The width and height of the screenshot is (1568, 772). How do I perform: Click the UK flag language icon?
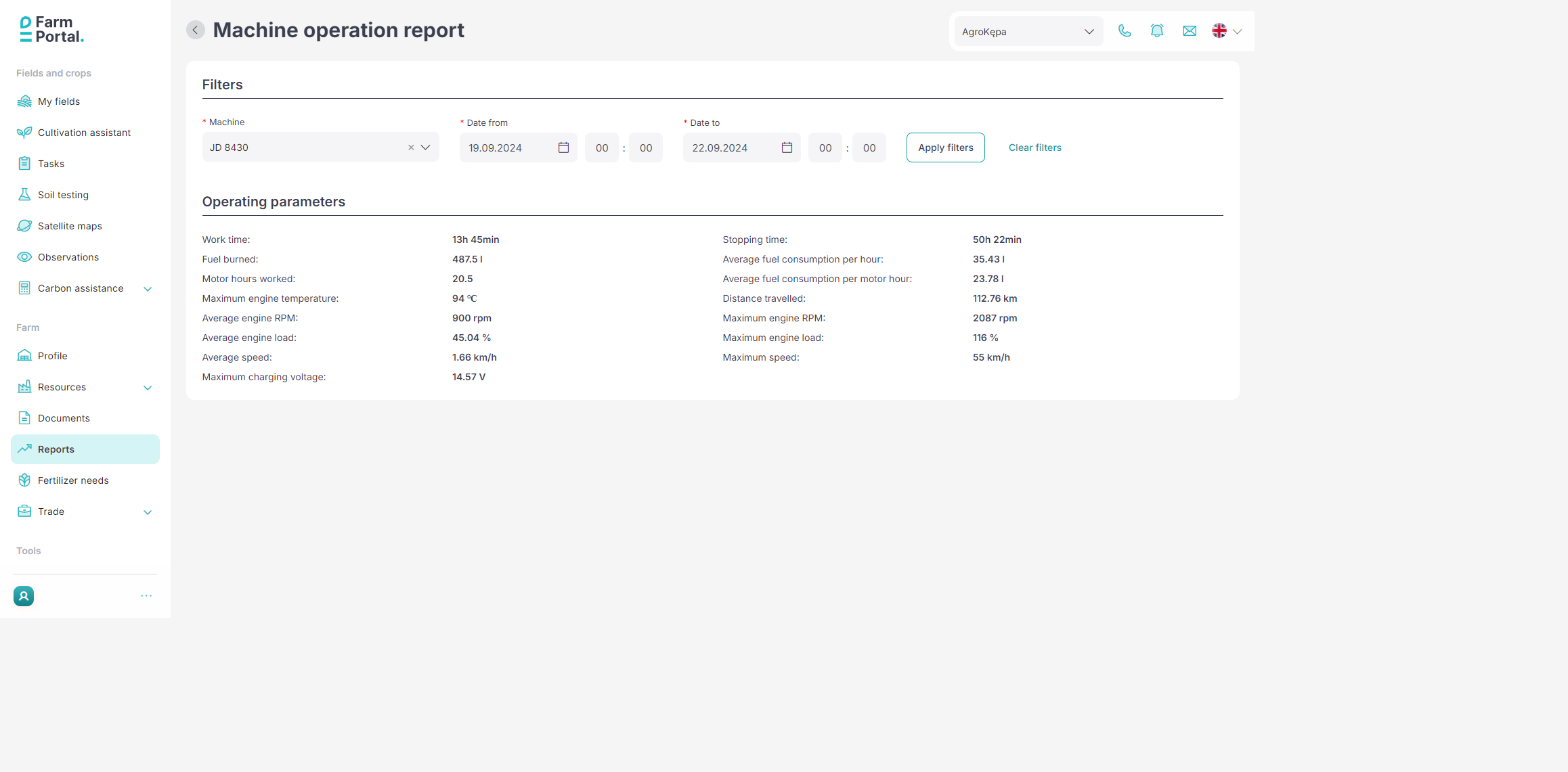coord(1219,31)
